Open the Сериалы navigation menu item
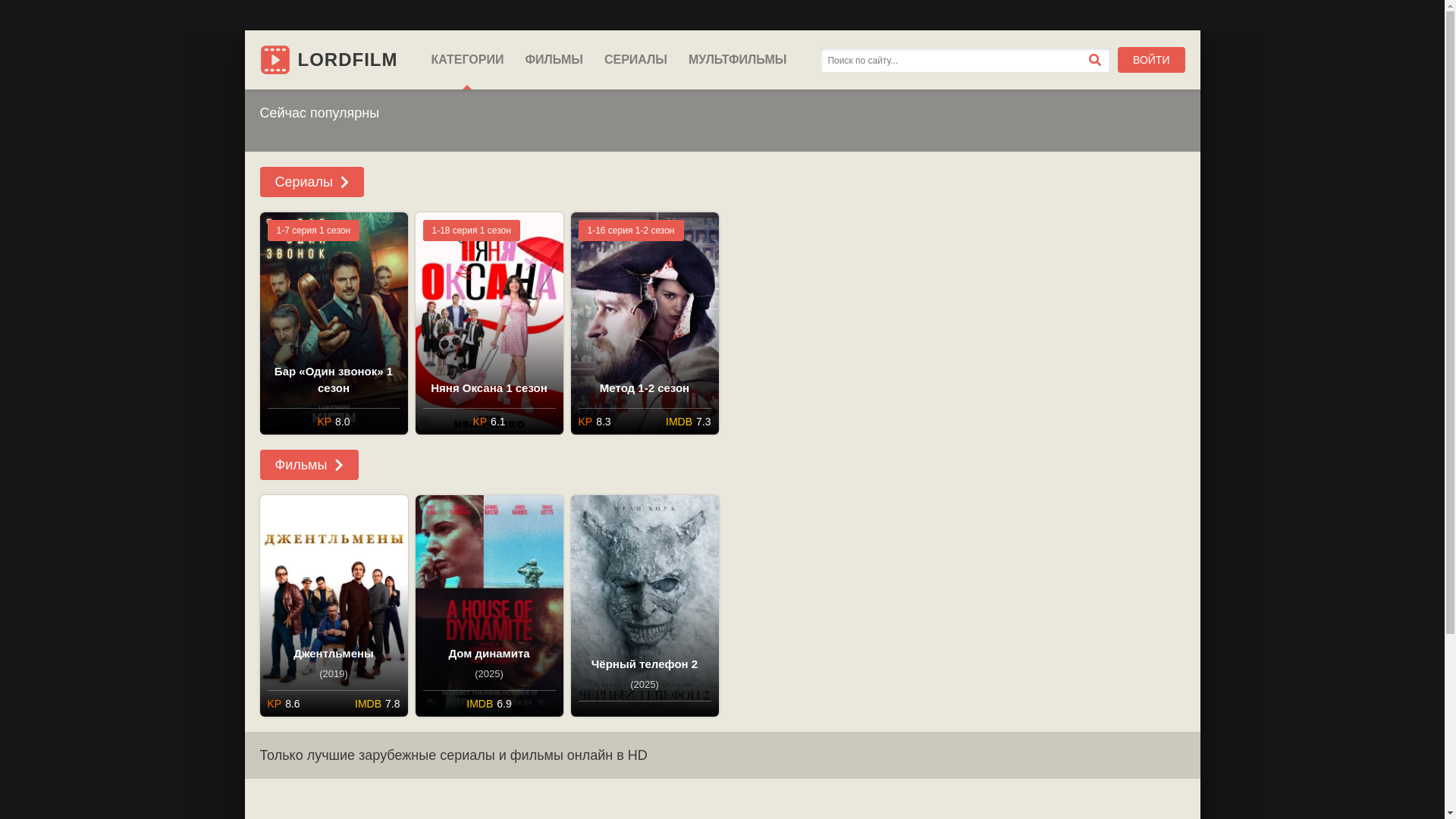Viewport: 1456px width, 819px height. tap(635, 60)
